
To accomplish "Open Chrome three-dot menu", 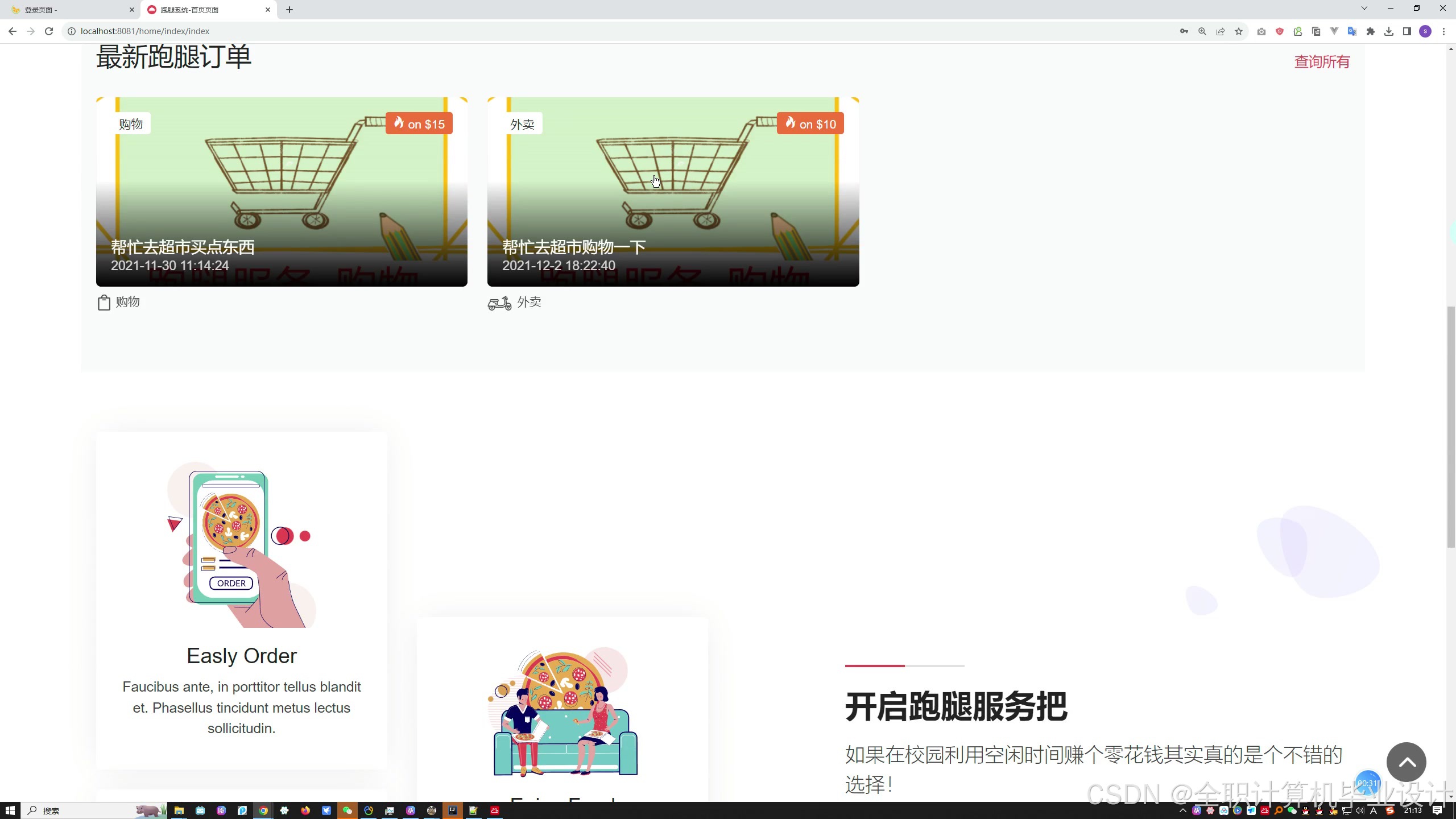I will [1443, 31].
